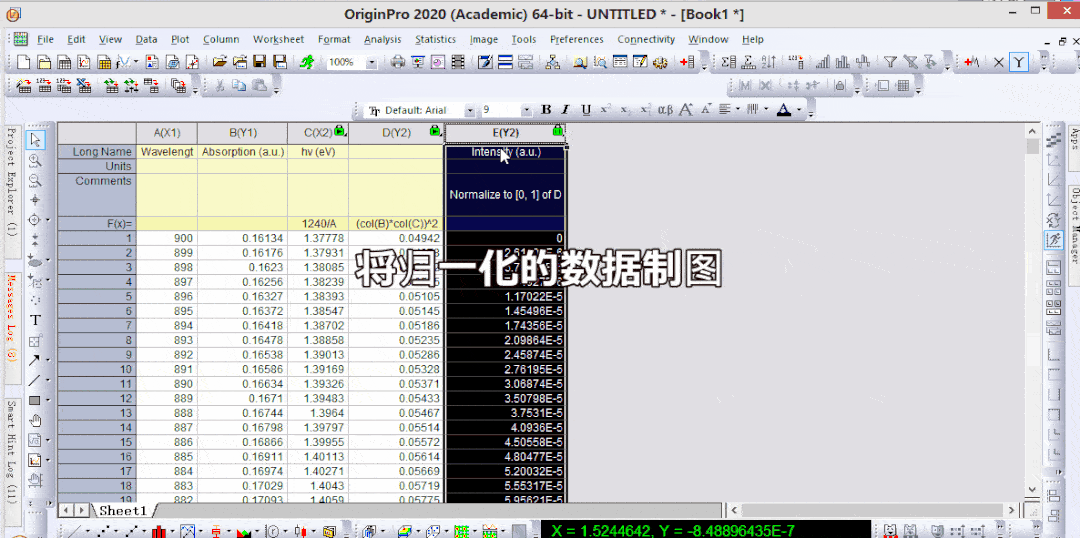Open the Worksheet menu
1080x538 pixels.
[278, 39]
